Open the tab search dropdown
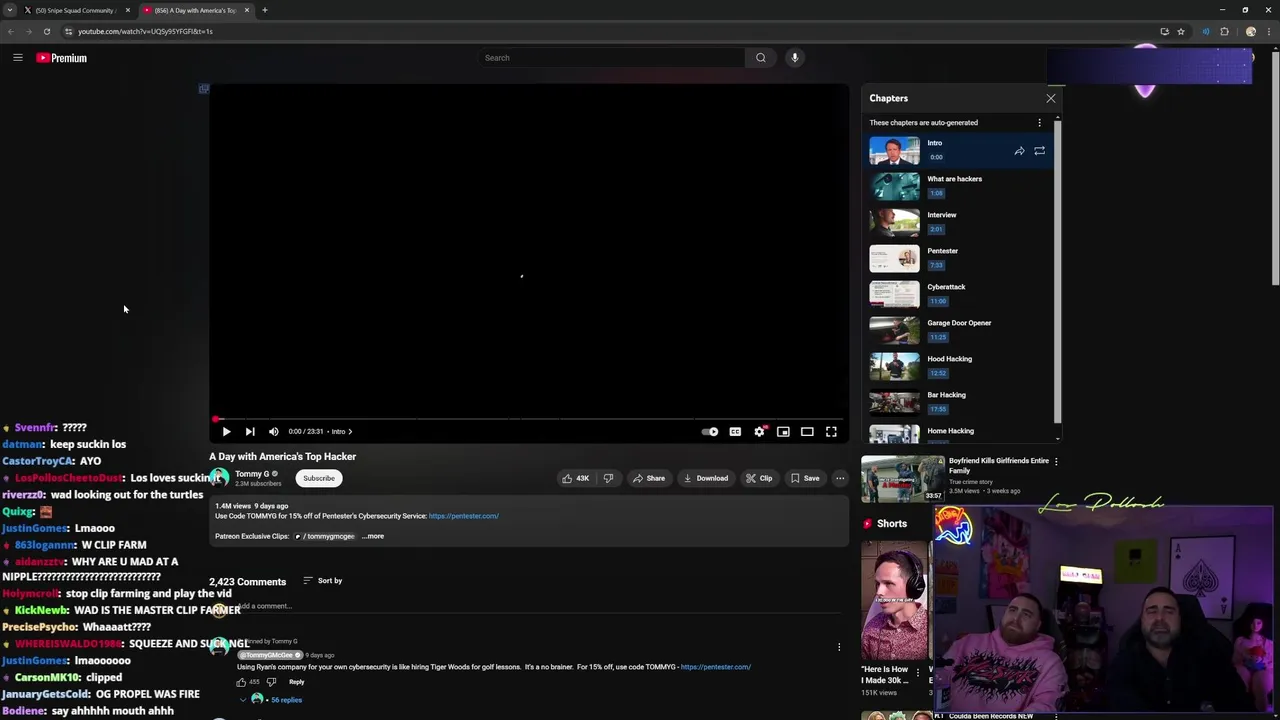Image resolution: width=1280 pixels, height=720 pixels. (9, 10)
